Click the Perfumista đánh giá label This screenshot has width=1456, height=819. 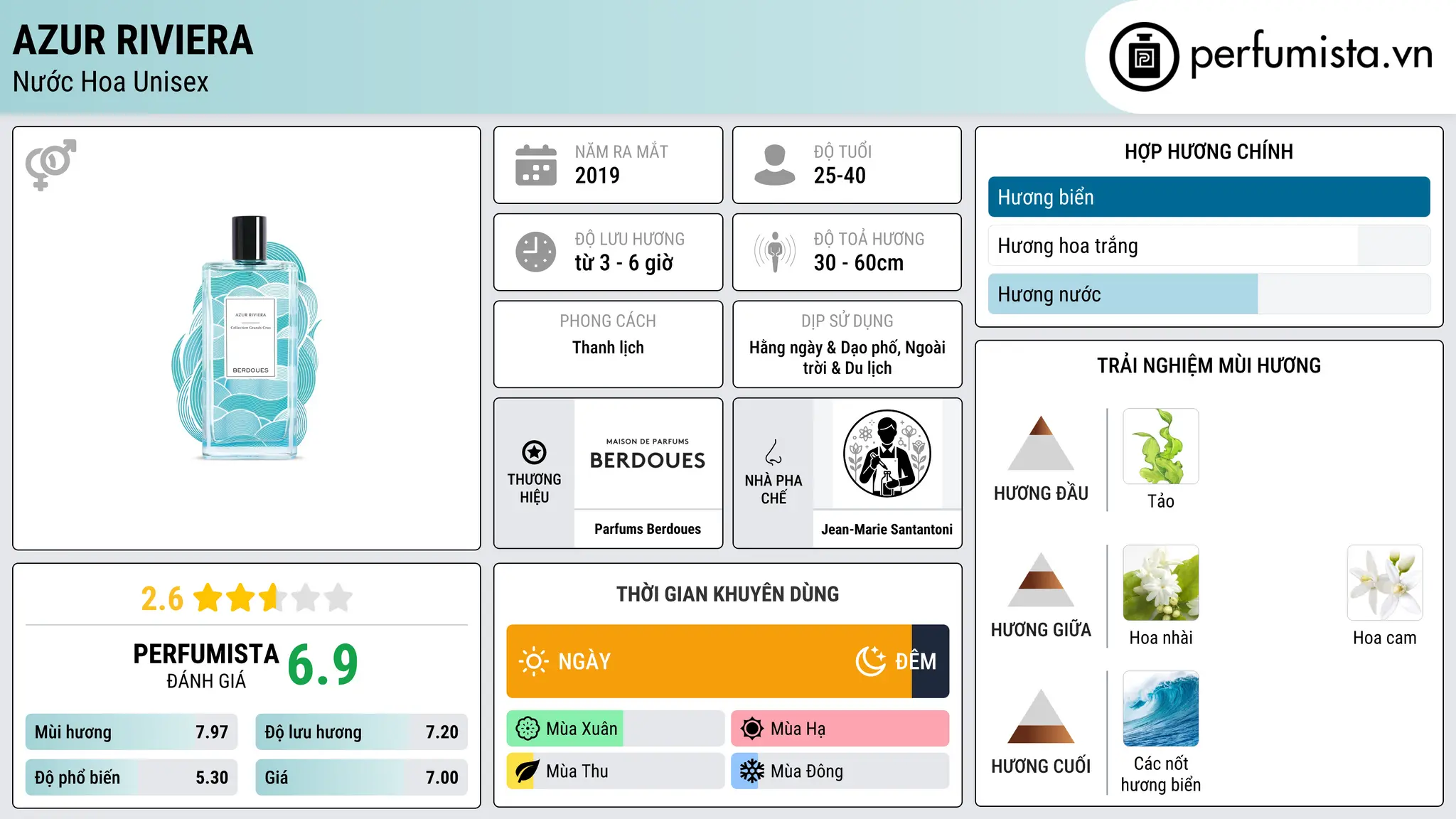pyautogui.click(x=206, y=665)
